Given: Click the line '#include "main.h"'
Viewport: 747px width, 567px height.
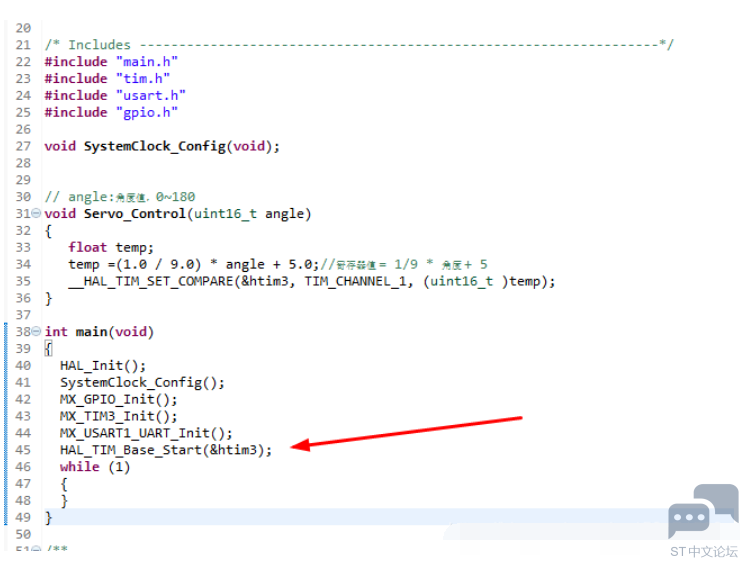Looking at the screenshot, I should click(x=111, y=62).
